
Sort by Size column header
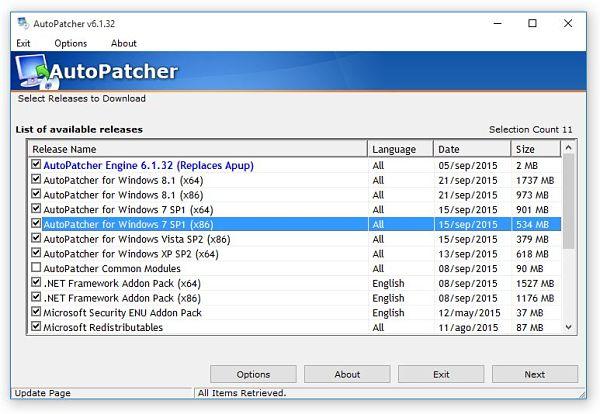click(536, 149)
